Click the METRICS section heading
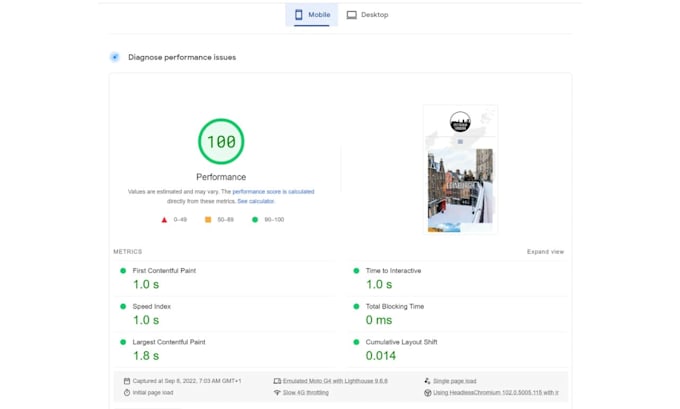This screenshot has width=680, height=409. click(128, 252)
